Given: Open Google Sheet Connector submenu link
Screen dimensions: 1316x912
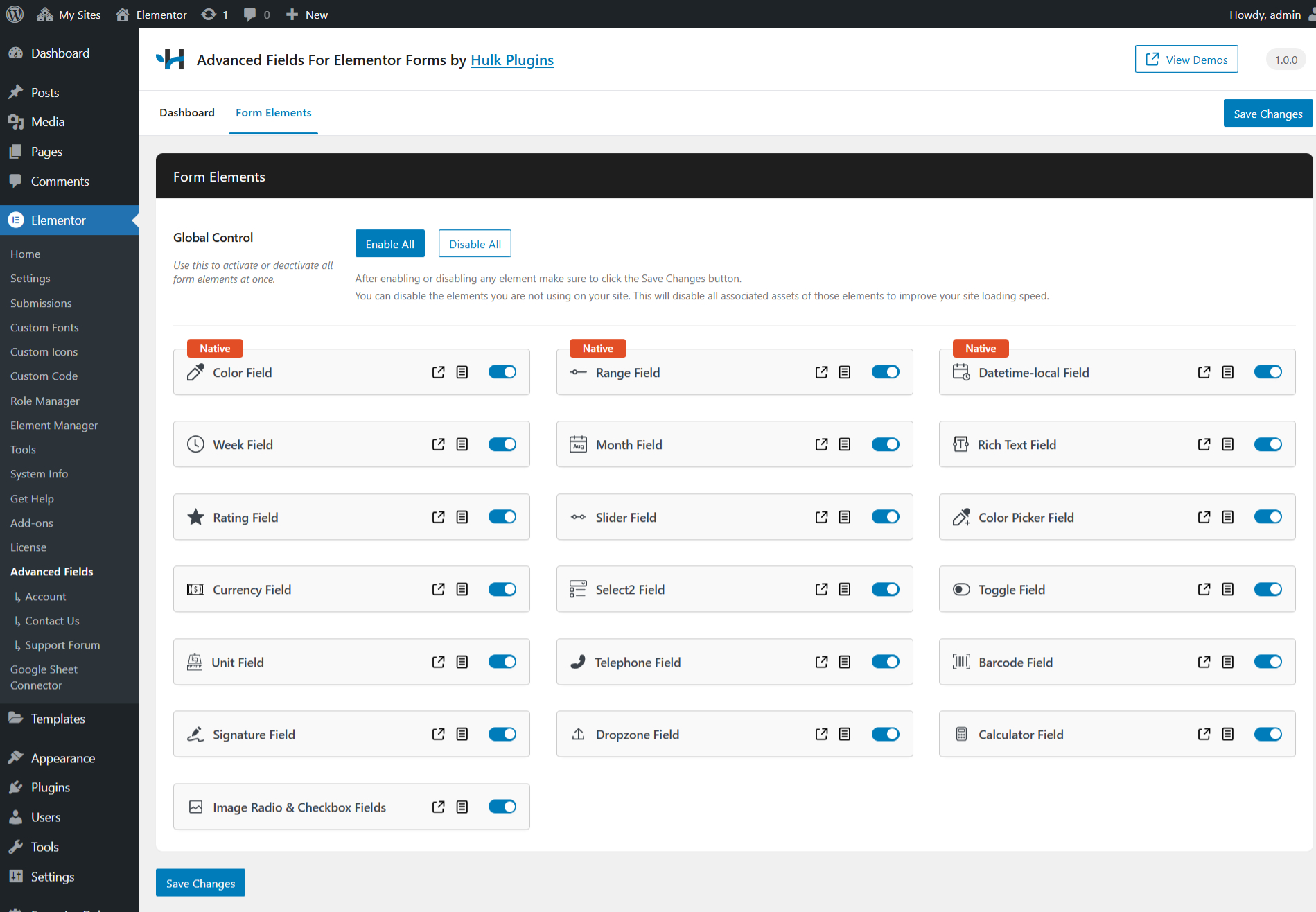Looking at the screenshot, I should pos(44,677).
